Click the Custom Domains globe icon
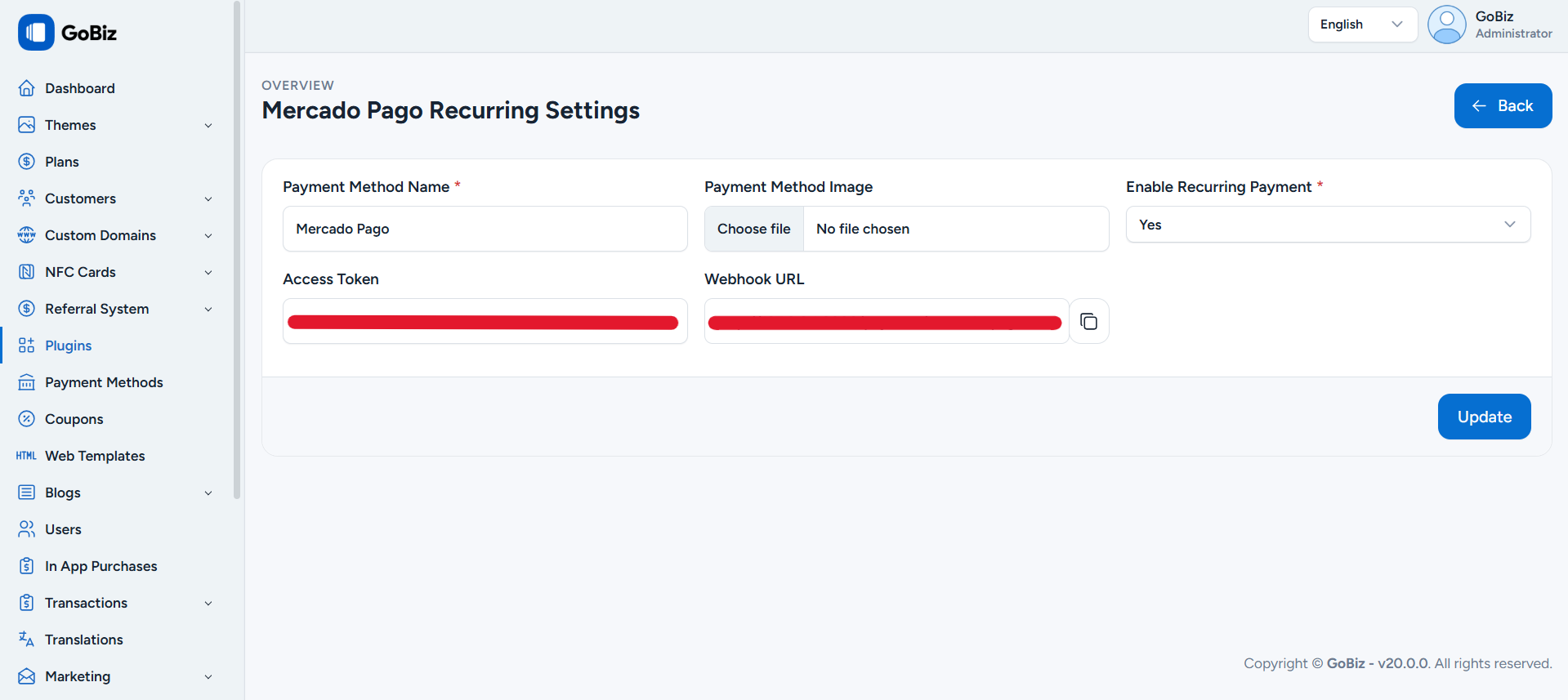This screenshot has height=700, width=1568. coord(27,235)
